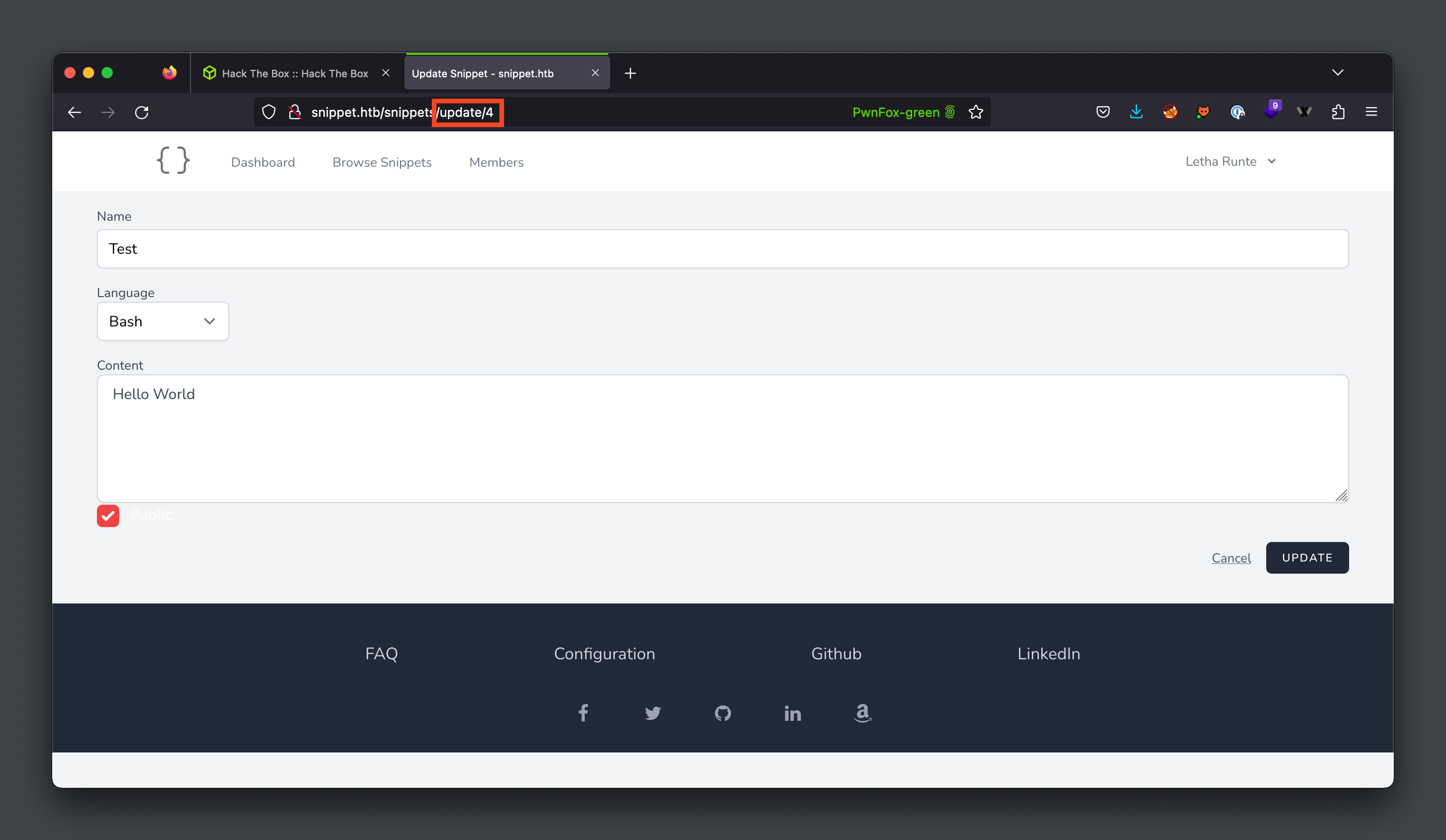The image size is (1446, 840).
Task: Click the red crossed-circle extension icon
Action: [x=1170, y=112]
